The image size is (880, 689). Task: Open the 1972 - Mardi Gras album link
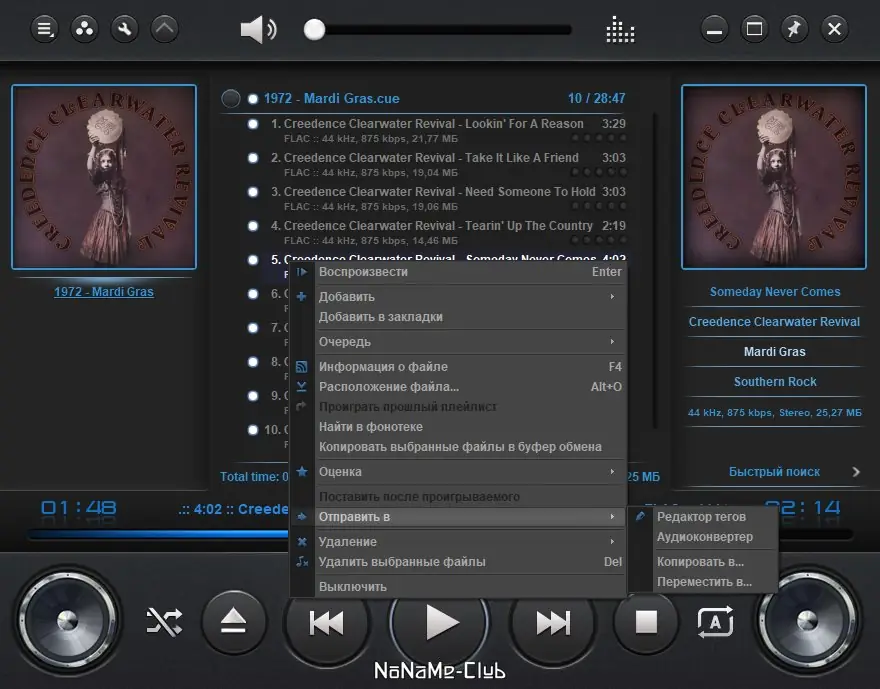click(x=104, y=292)
